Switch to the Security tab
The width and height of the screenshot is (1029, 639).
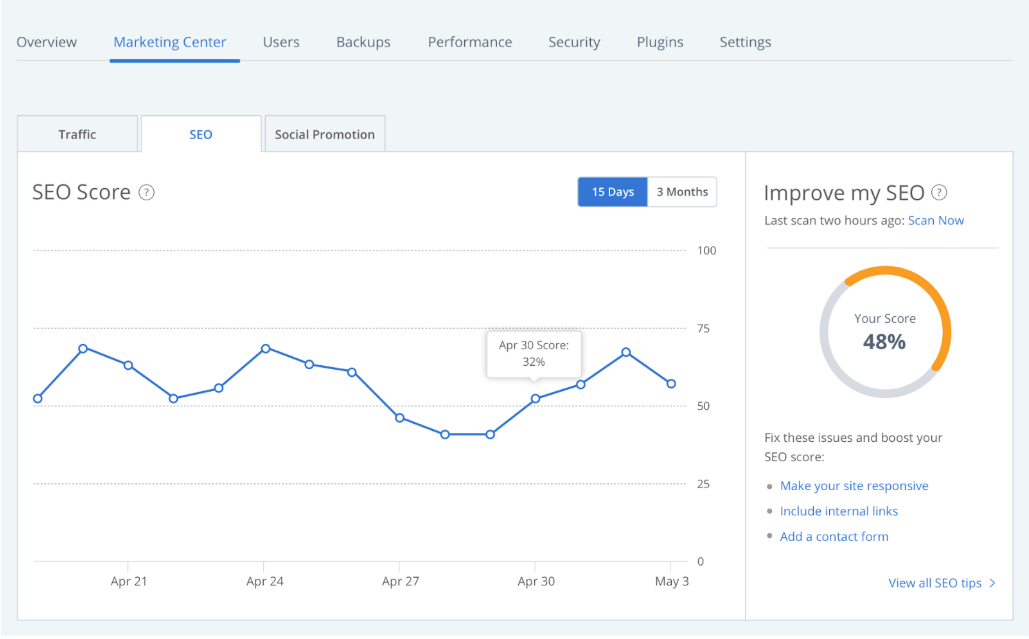[574, 42]
